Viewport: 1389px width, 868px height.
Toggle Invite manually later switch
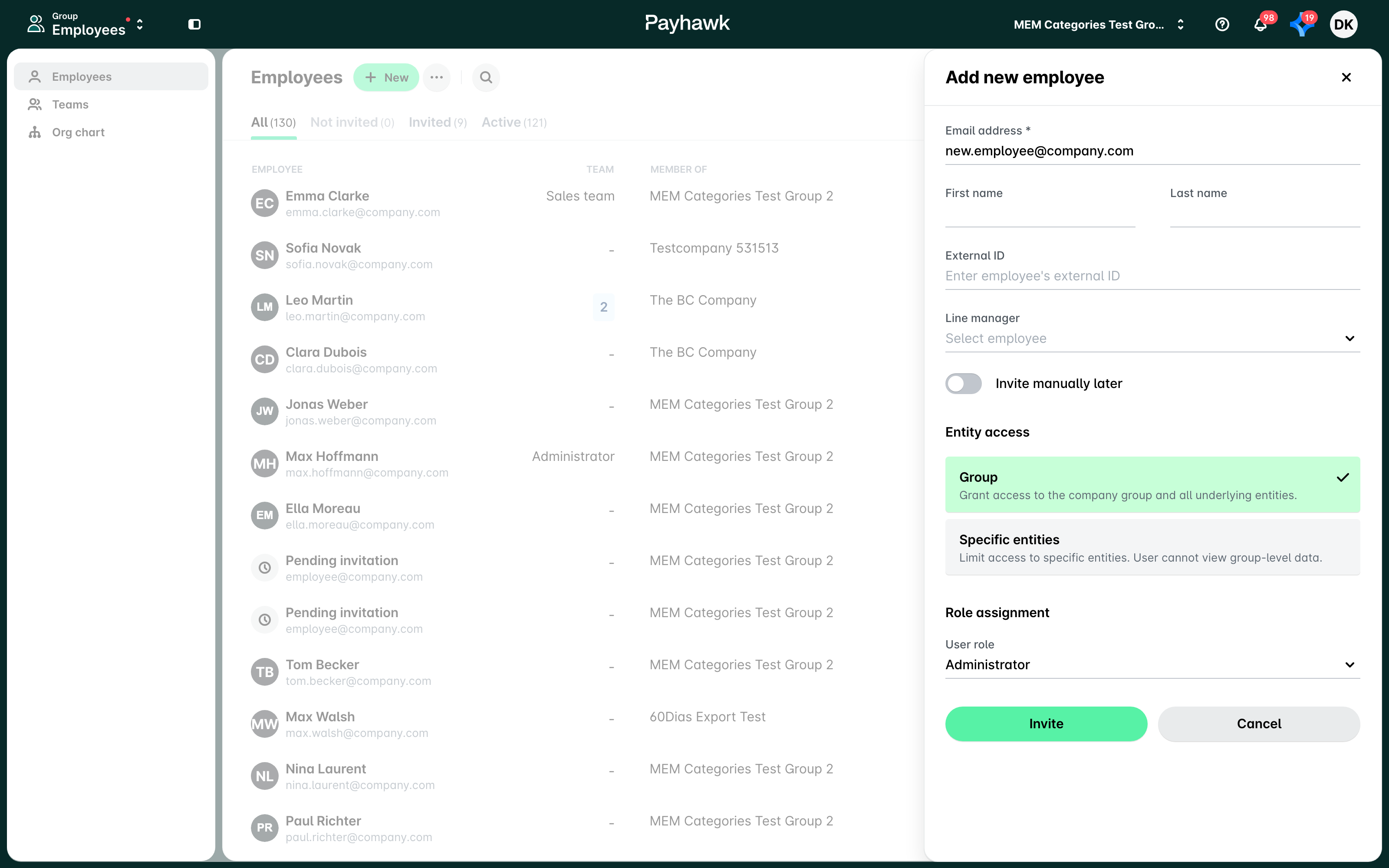[x=963, y=384]
